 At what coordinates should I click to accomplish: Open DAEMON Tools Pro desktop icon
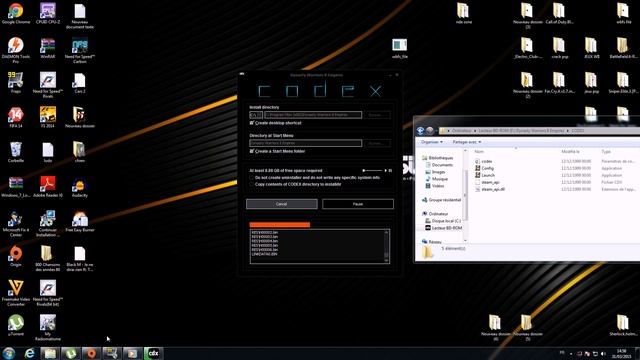pyautogui.click(x=16, y=50)
